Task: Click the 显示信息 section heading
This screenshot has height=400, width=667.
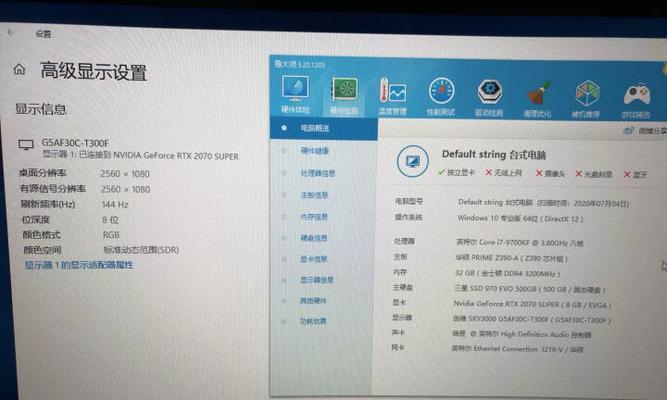Action: tap(41, 109)
